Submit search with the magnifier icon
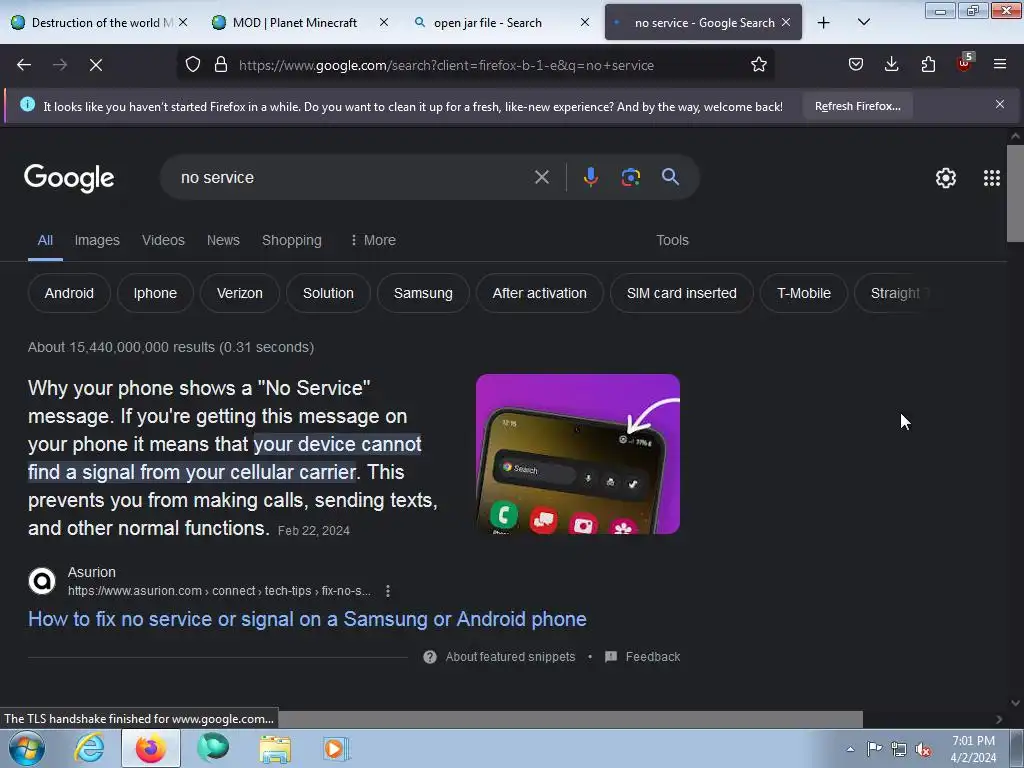The width and height of the screenshot is (1024, 768). click(670, 177)
